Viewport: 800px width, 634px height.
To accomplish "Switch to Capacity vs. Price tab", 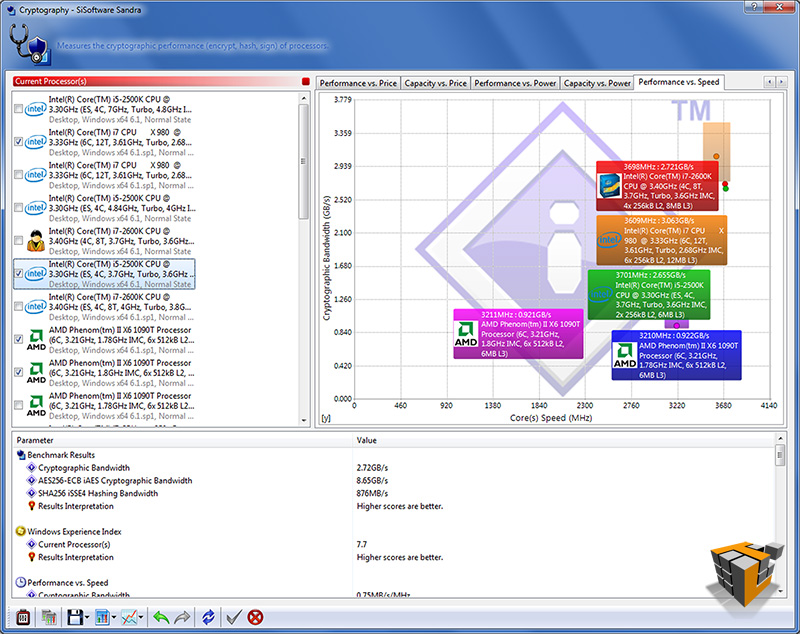I will coord(435,83).
